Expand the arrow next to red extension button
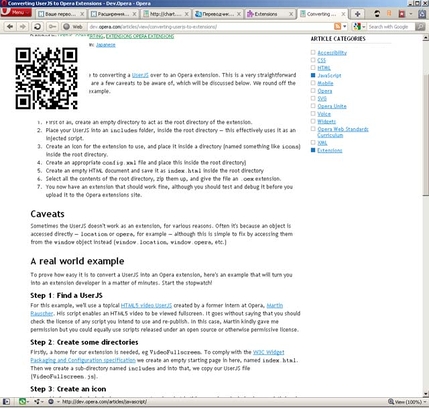This screenshot has height=408, width=429. [x=411, y=14]
